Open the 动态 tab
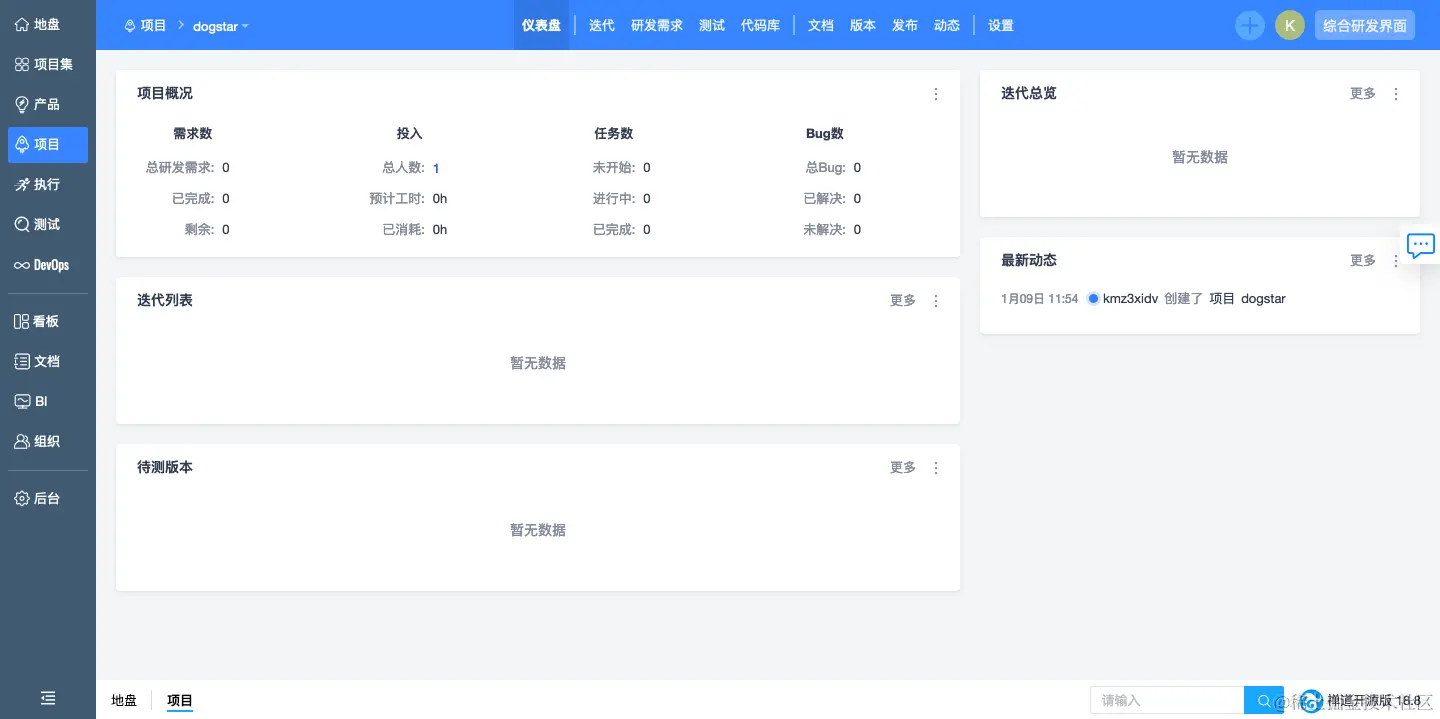Image resolution: width=1440 pixels, height=719 pixels. [947, 25]
